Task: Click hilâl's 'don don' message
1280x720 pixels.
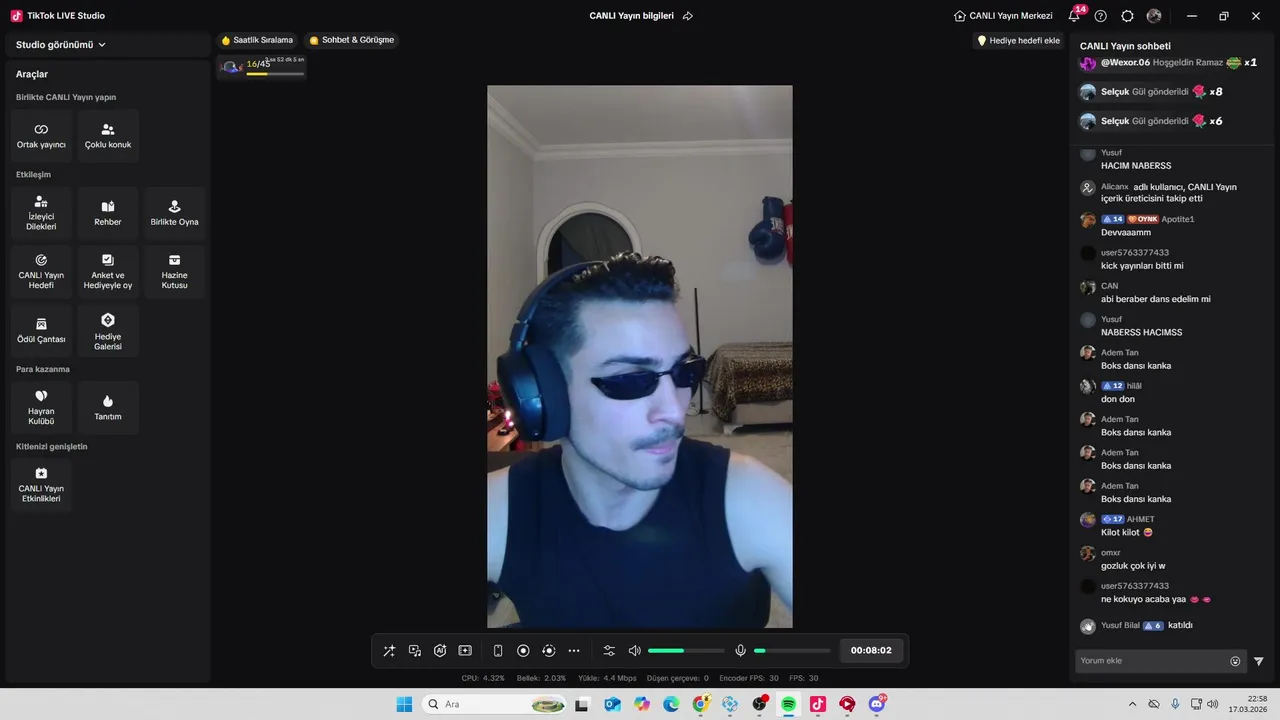Action: click(x=1118, y=399)
